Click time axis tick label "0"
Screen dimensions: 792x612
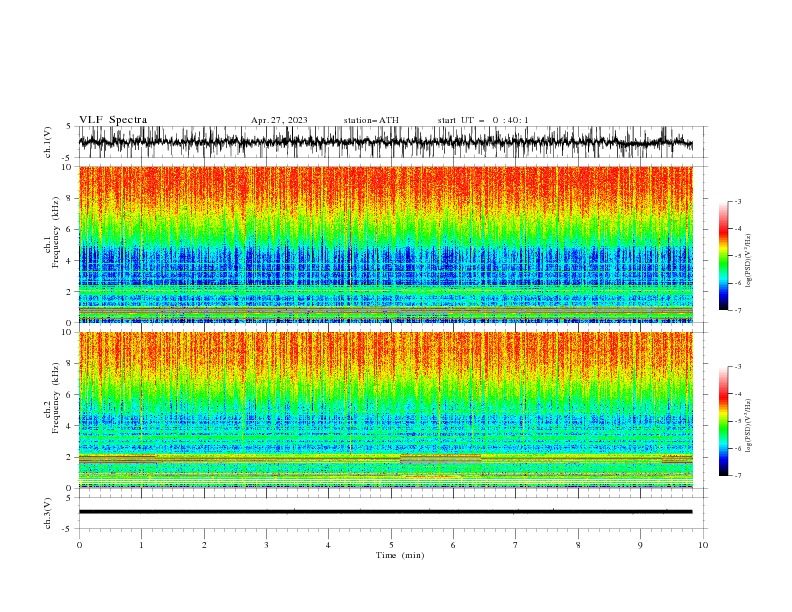pos(79,545)
